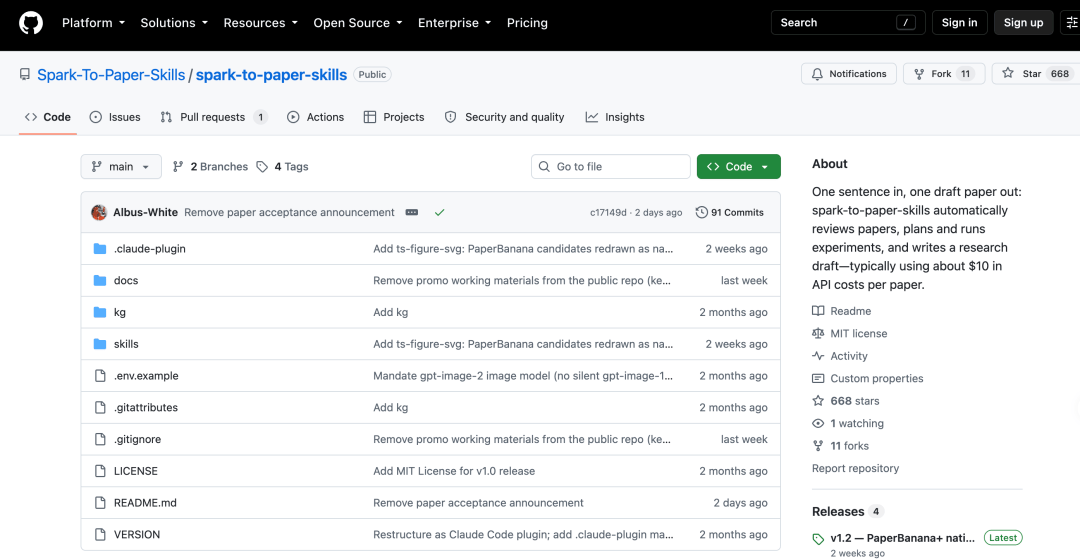Open the README.md file
The height and width of the screenshot is (560, 1080).
tap(145, 503)
